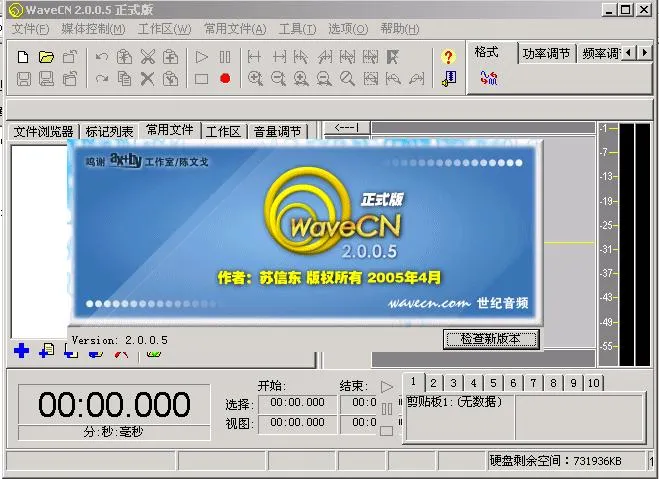
Task: Click the add document plus icon beside blue plus
Action: point(46,350)
